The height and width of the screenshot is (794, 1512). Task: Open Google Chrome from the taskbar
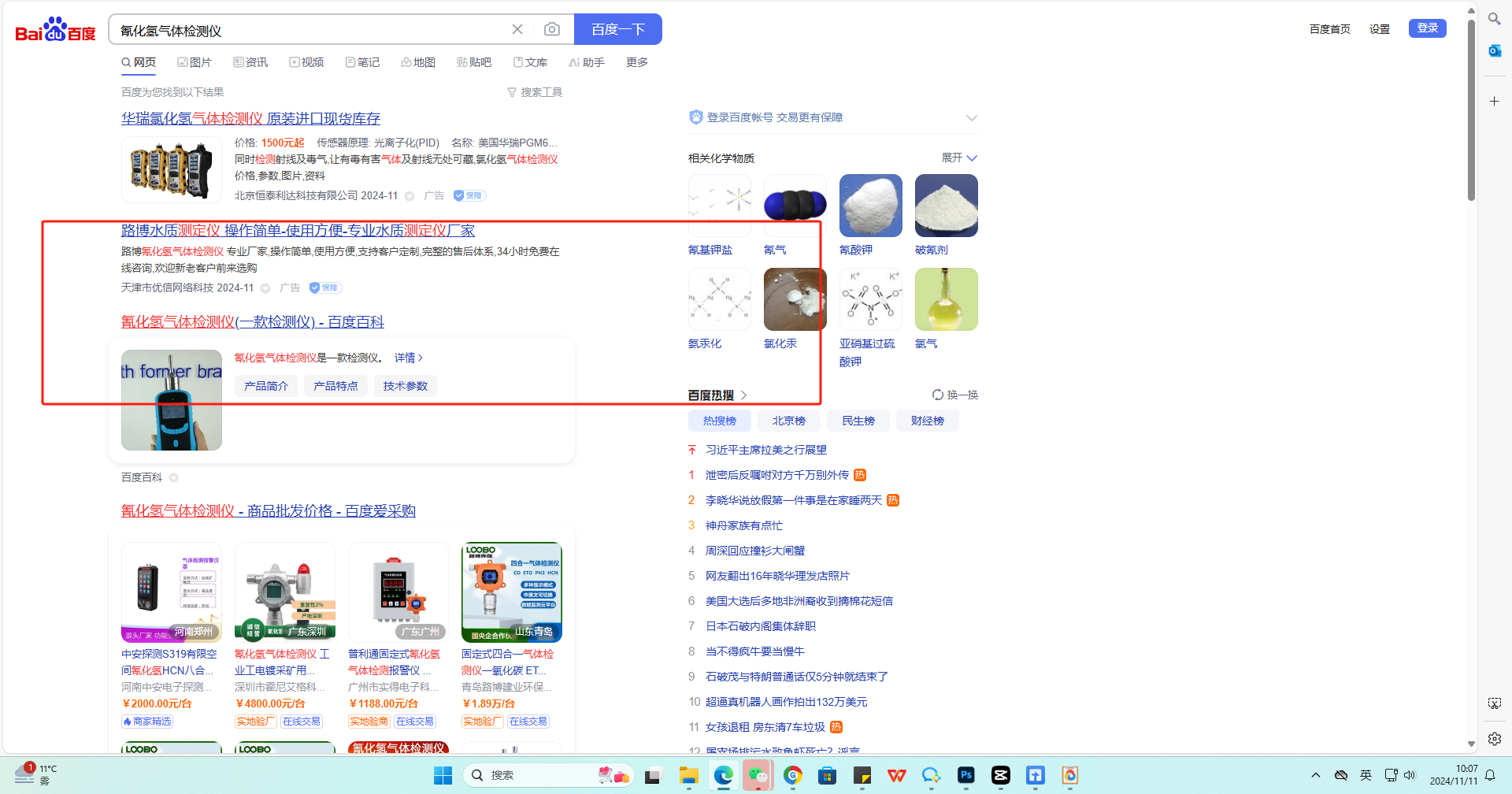(793, 775)
